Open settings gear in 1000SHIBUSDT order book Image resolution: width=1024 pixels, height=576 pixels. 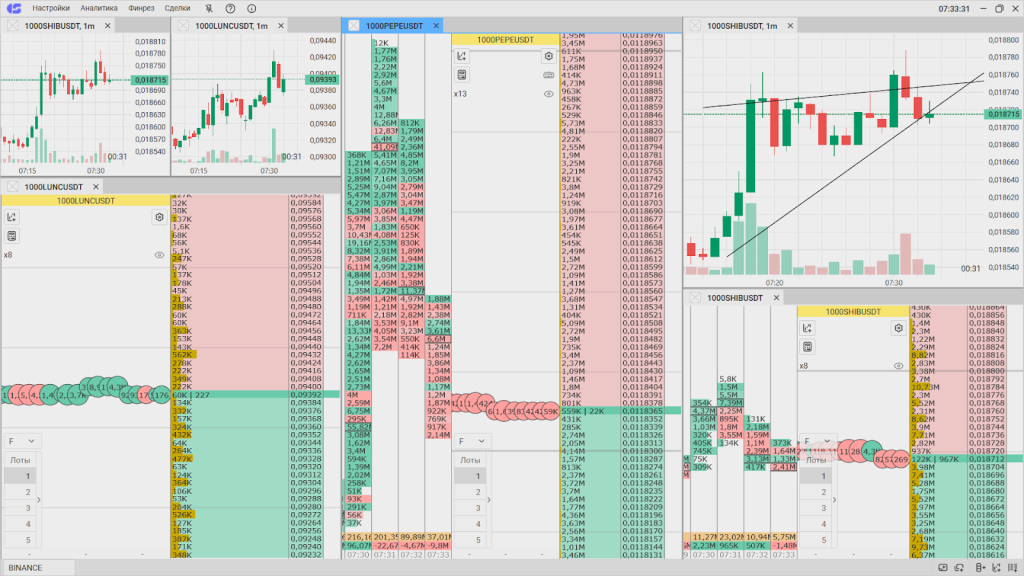899,328
